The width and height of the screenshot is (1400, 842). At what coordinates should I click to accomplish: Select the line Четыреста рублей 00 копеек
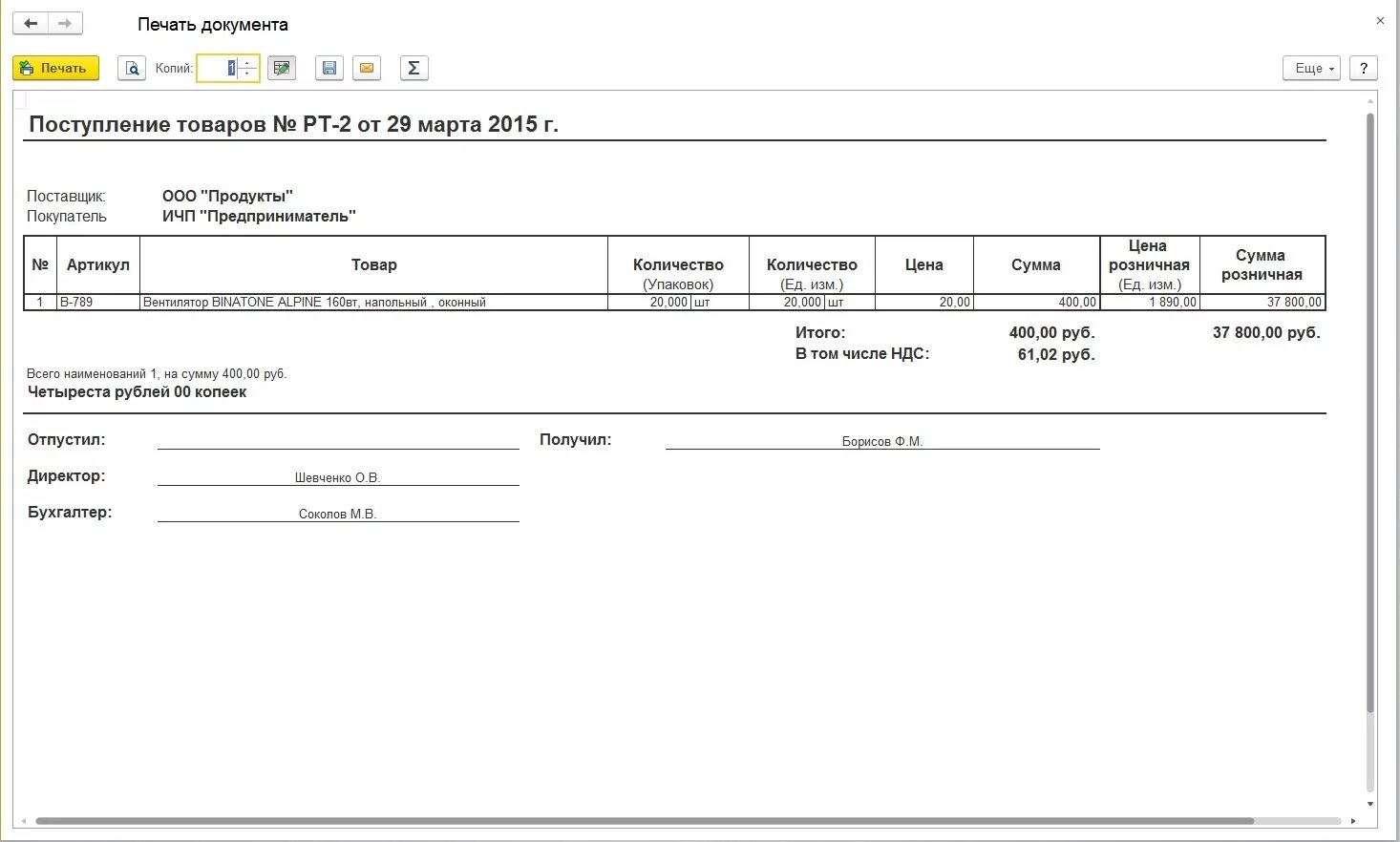click(x=137, y=391)
